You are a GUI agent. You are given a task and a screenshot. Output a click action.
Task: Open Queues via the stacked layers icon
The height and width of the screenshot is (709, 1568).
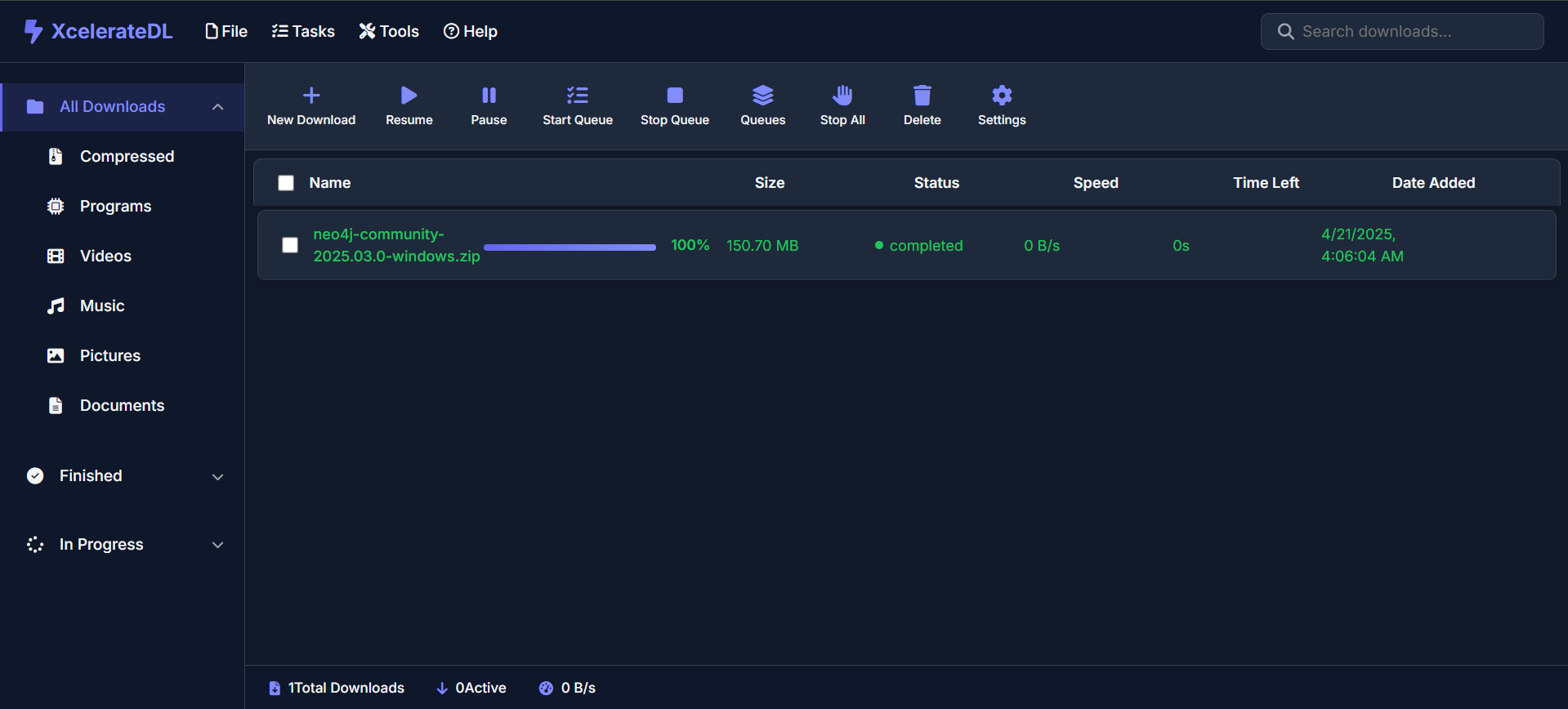pos(762,96)
